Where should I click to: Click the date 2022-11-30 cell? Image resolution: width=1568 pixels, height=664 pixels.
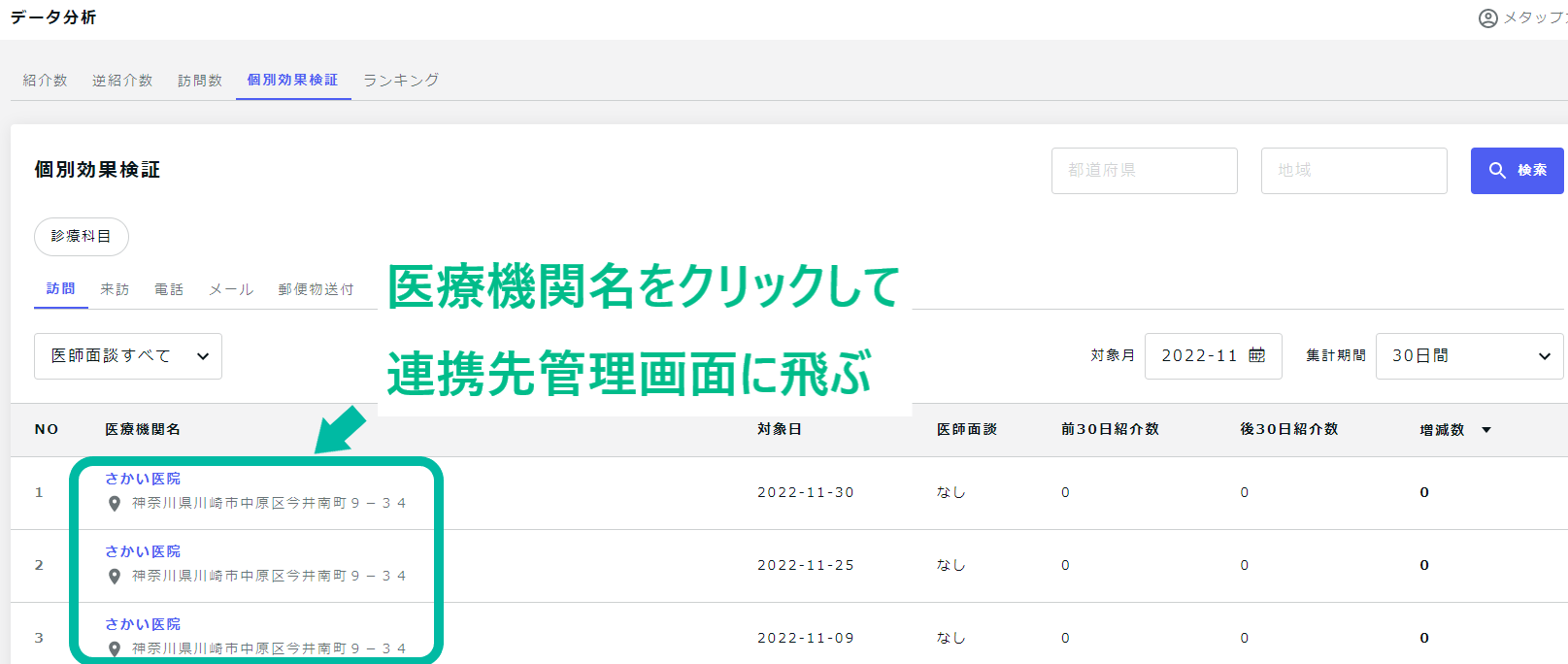[806, 492]
